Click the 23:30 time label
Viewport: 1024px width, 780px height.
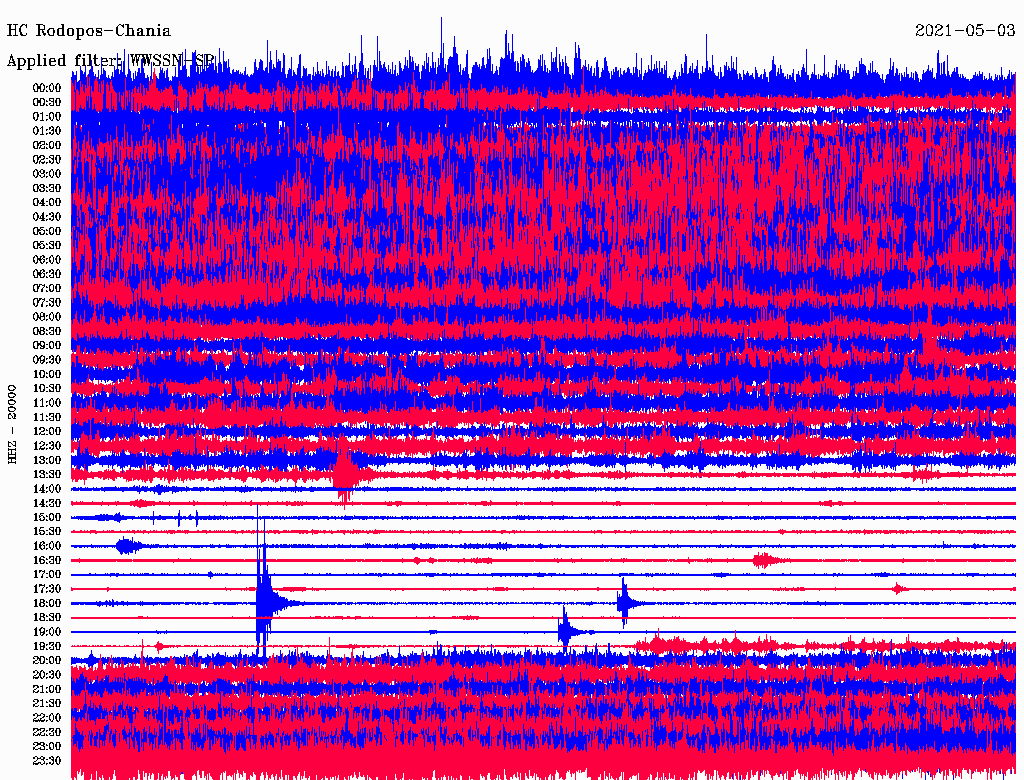click(47, 761)
